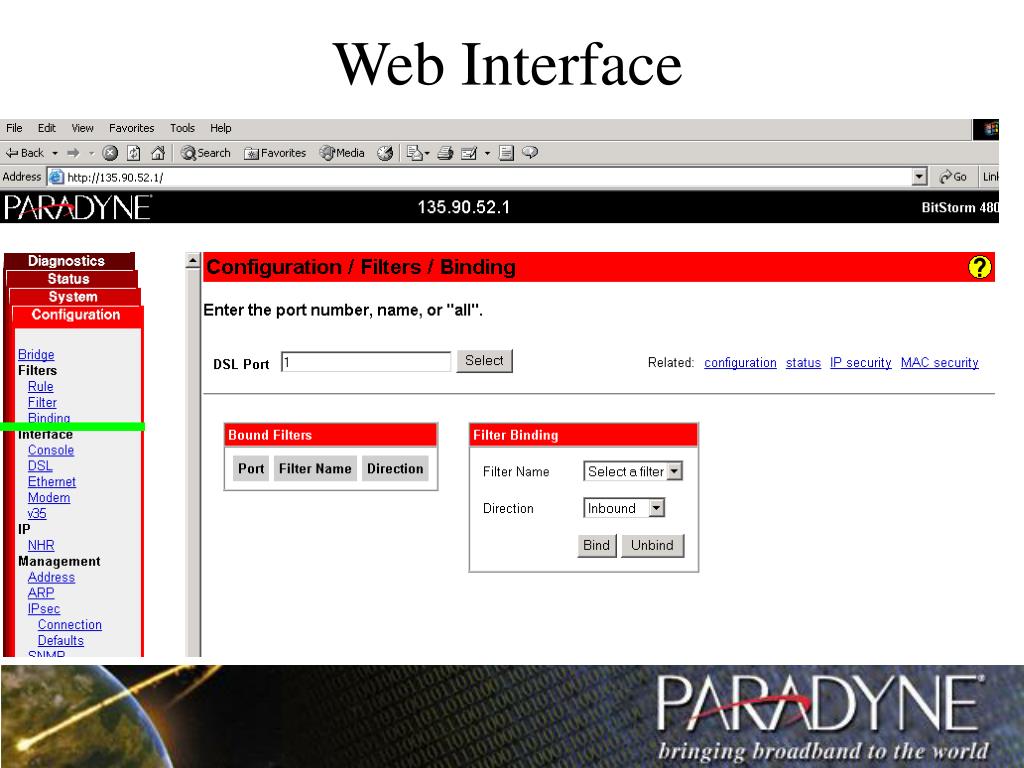Click the Go button next to address

953,177
